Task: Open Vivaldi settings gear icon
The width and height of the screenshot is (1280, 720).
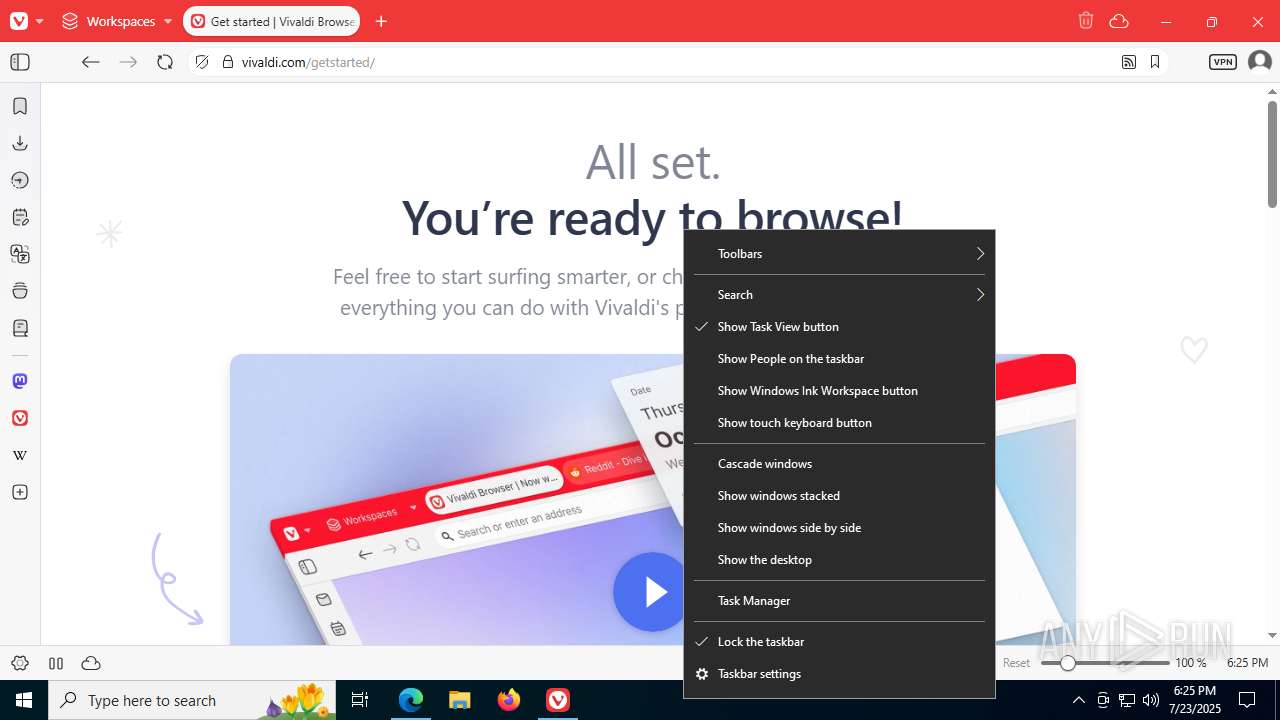Action: pos(20,663)
